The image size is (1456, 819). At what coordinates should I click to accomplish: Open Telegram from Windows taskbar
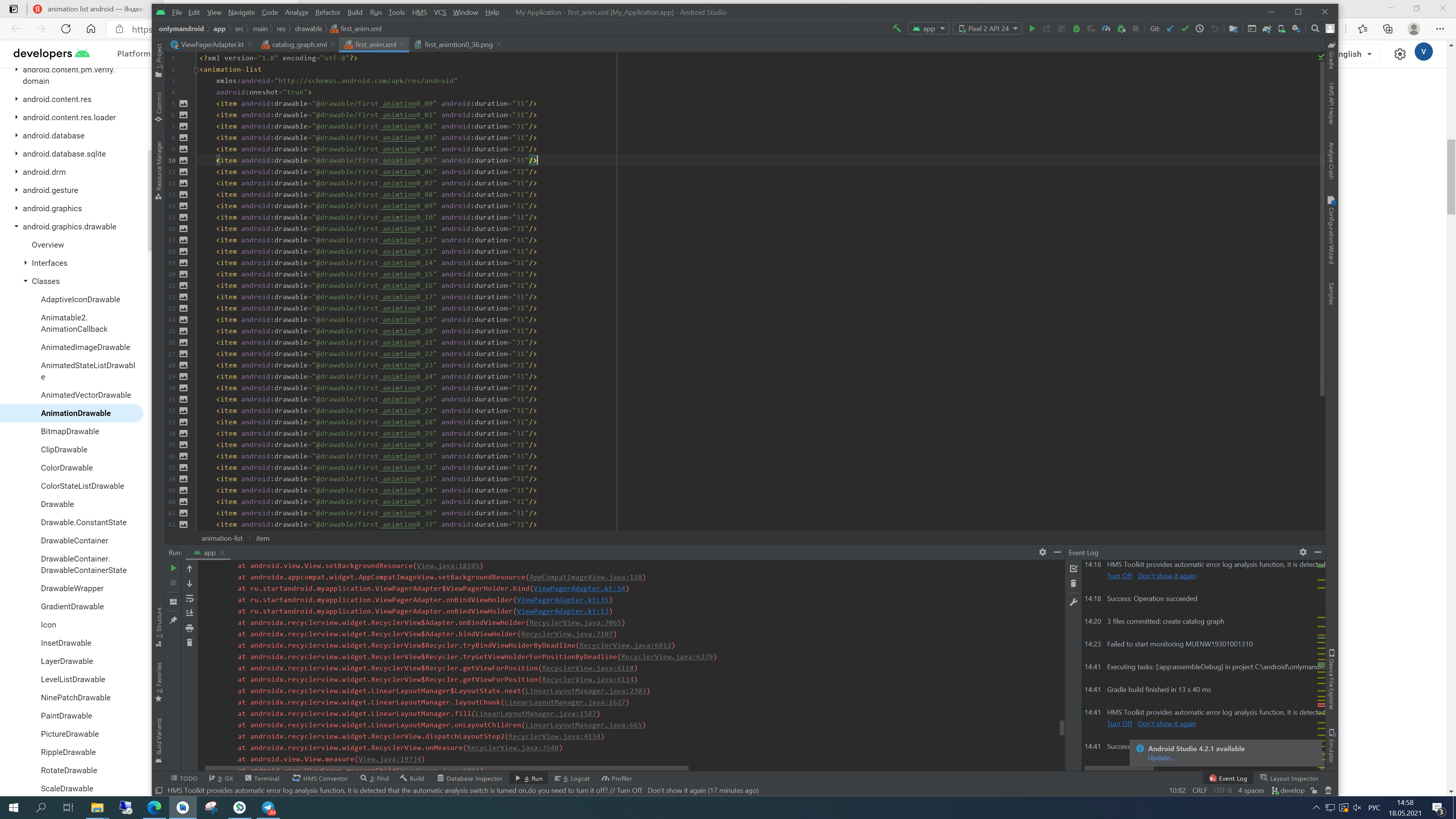pos(268,807)
